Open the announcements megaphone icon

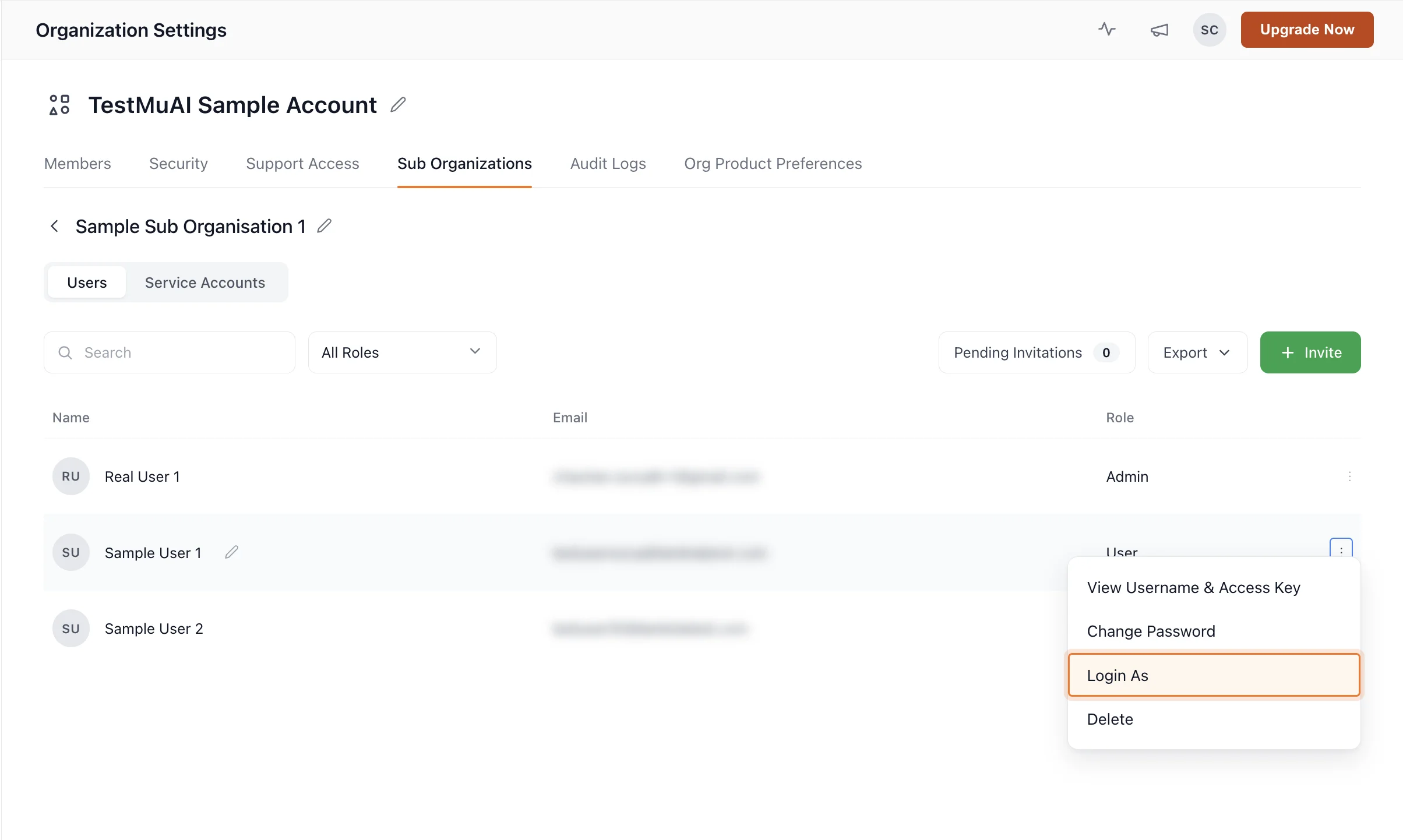point(1159,30)
